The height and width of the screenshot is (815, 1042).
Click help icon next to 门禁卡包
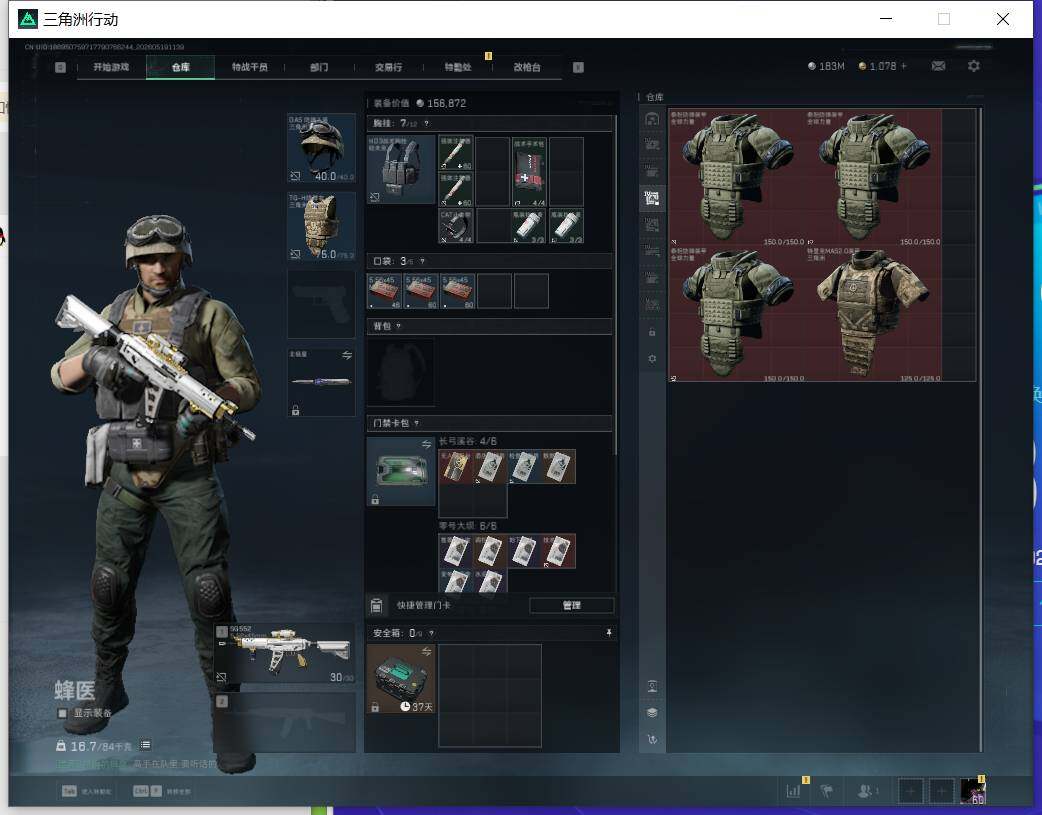[417, 423]
